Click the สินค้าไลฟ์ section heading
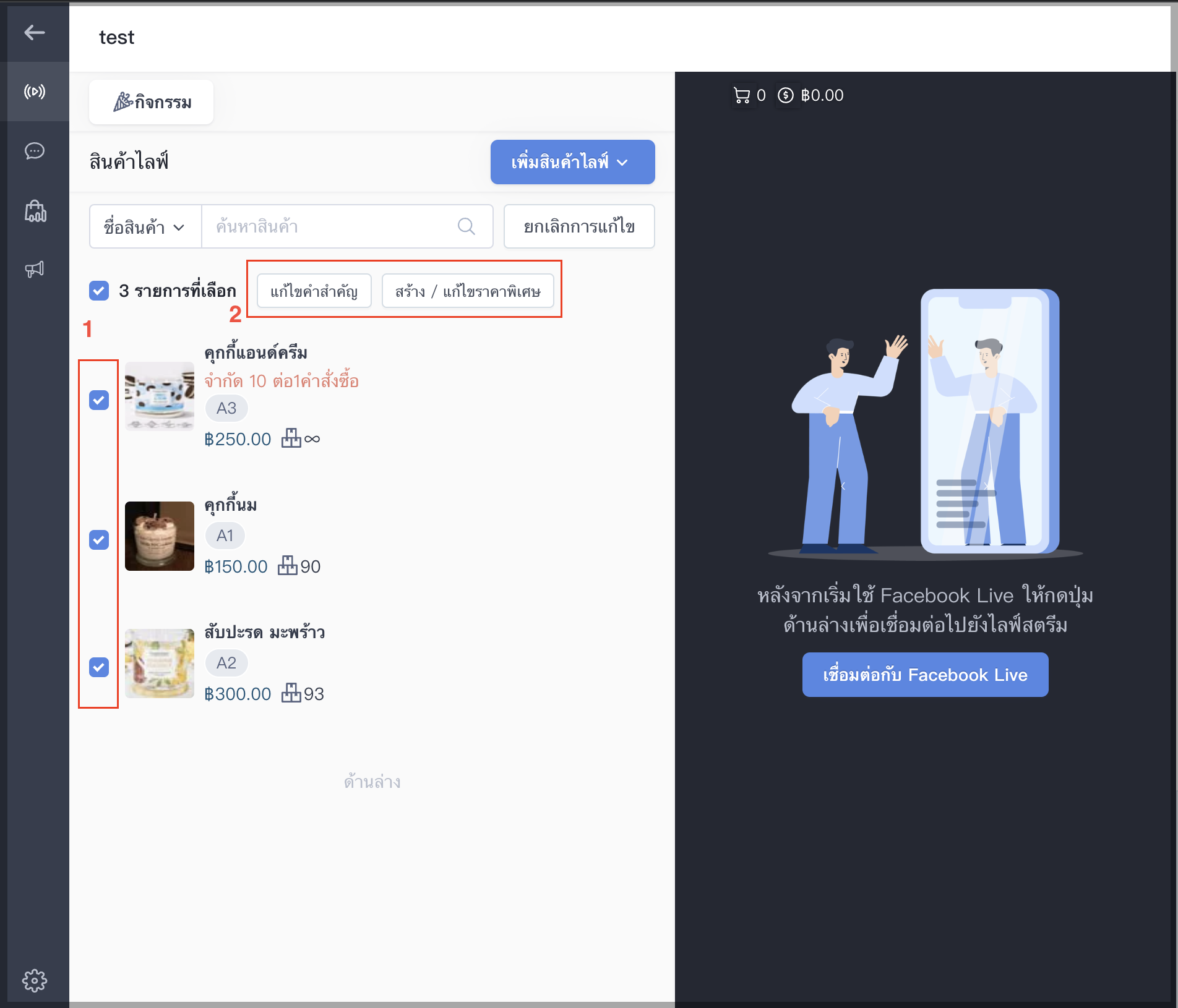Screen dimensions: 1178x1008 tap(129, 162)
